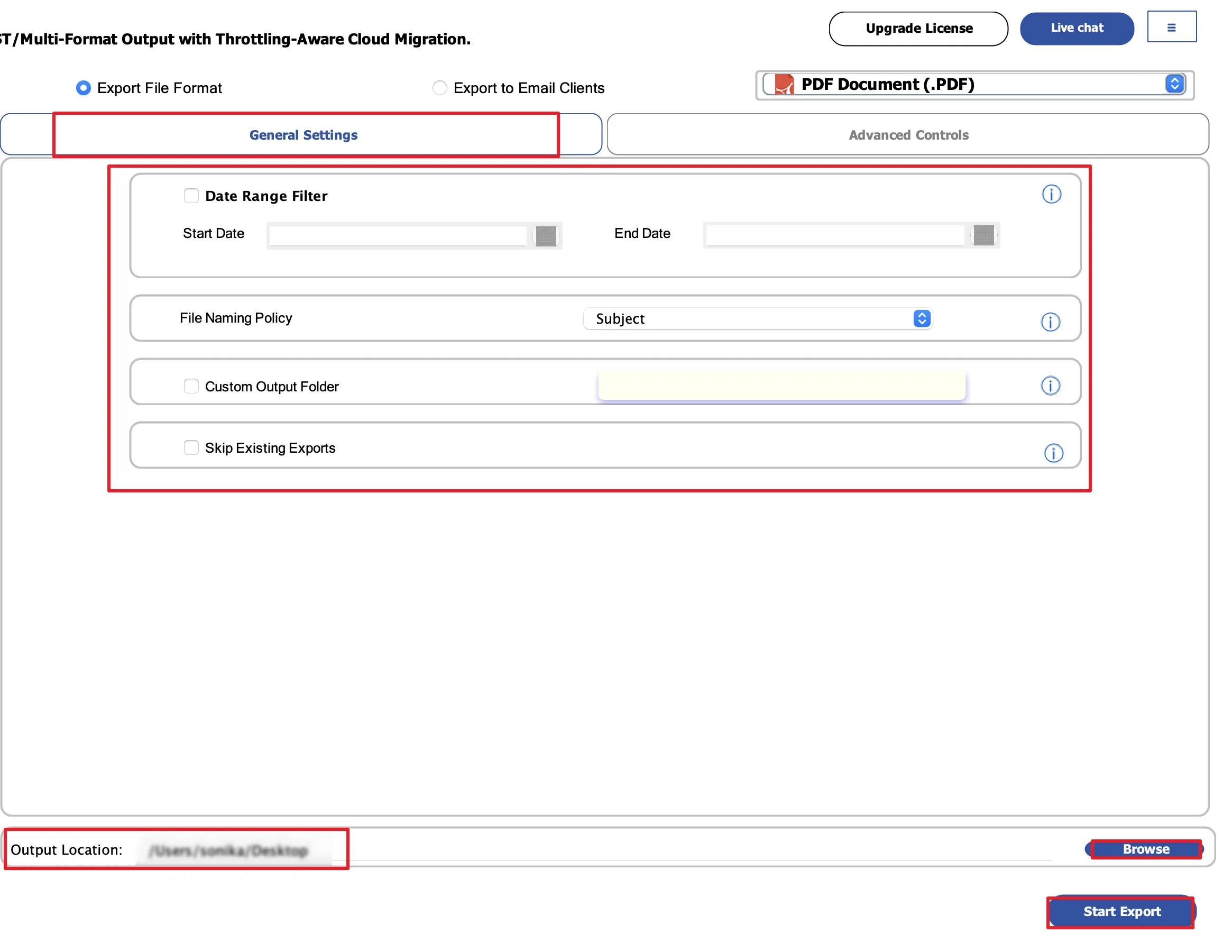
Task: Select Export File Format radio option
Action: pyautogui.click(x=83, y=88)
